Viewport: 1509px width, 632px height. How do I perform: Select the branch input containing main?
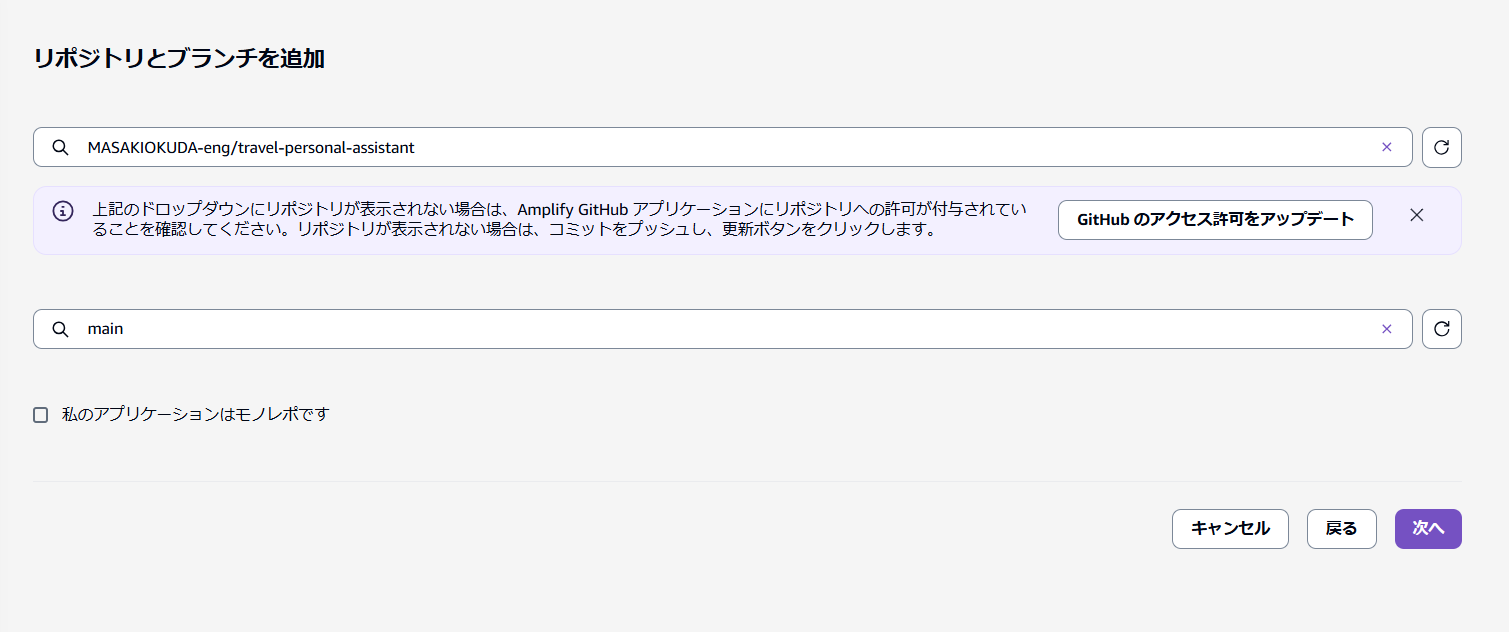pyautogui.click(x=700, y=328)
